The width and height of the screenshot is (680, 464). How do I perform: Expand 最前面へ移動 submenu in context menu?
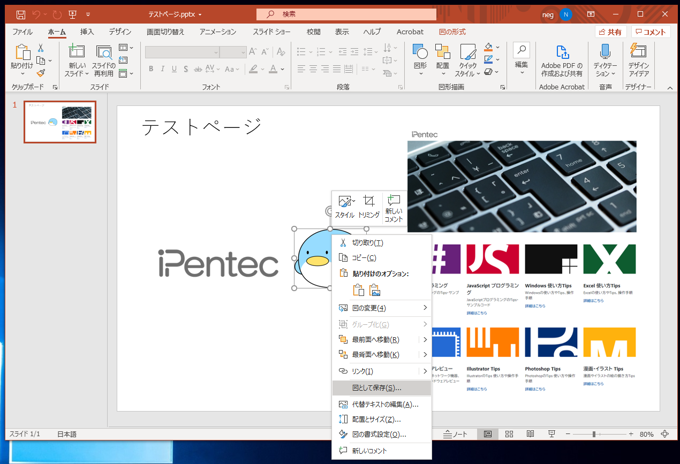click(x=424, y=339)
